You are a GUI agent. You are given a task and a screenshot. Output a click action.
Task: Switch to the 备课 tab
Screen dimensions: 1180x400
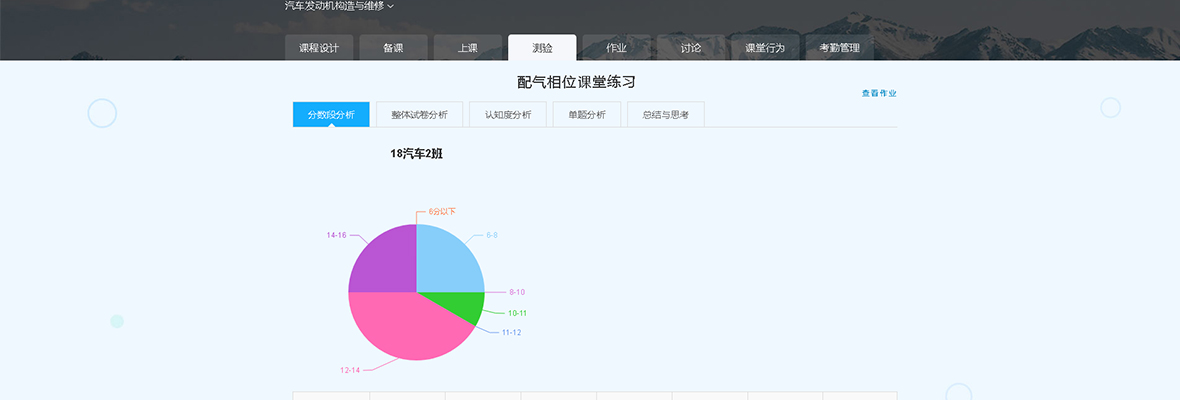point(393,48)
